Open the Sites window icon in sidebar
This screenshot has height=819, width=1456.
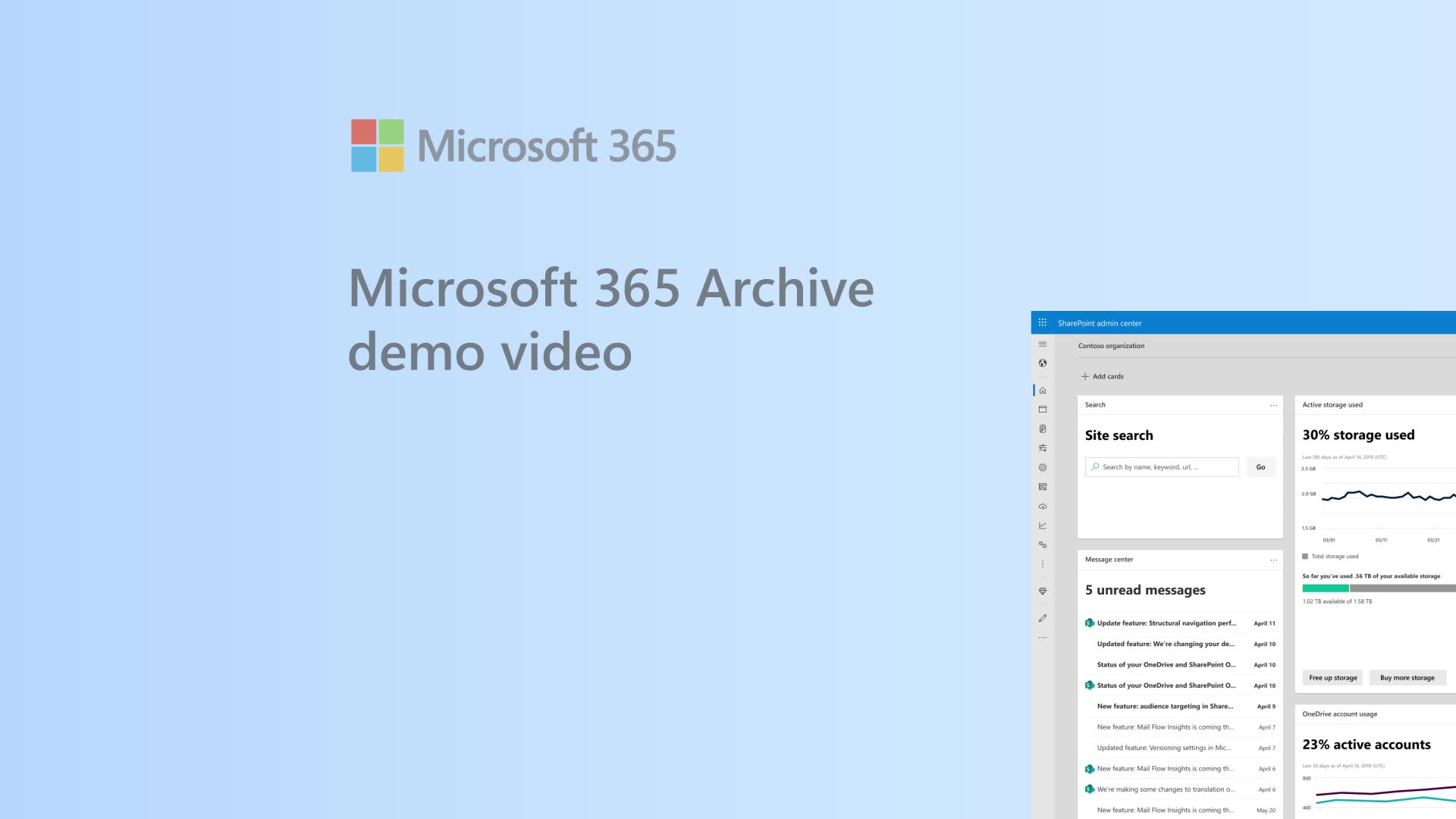(1043, 409)
